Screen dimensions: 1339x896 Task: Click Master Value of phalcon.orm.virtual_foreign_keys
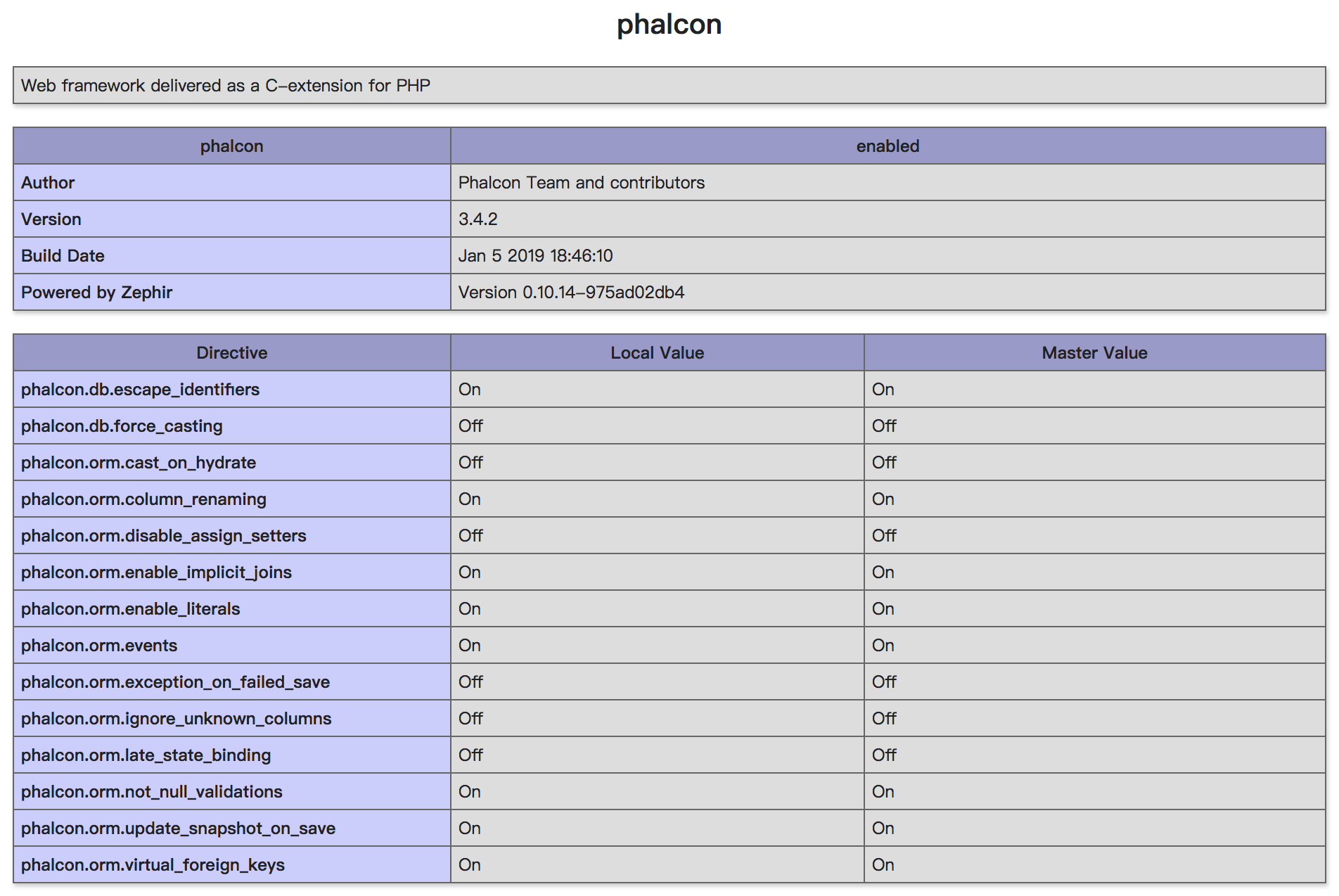pos(883,865)
